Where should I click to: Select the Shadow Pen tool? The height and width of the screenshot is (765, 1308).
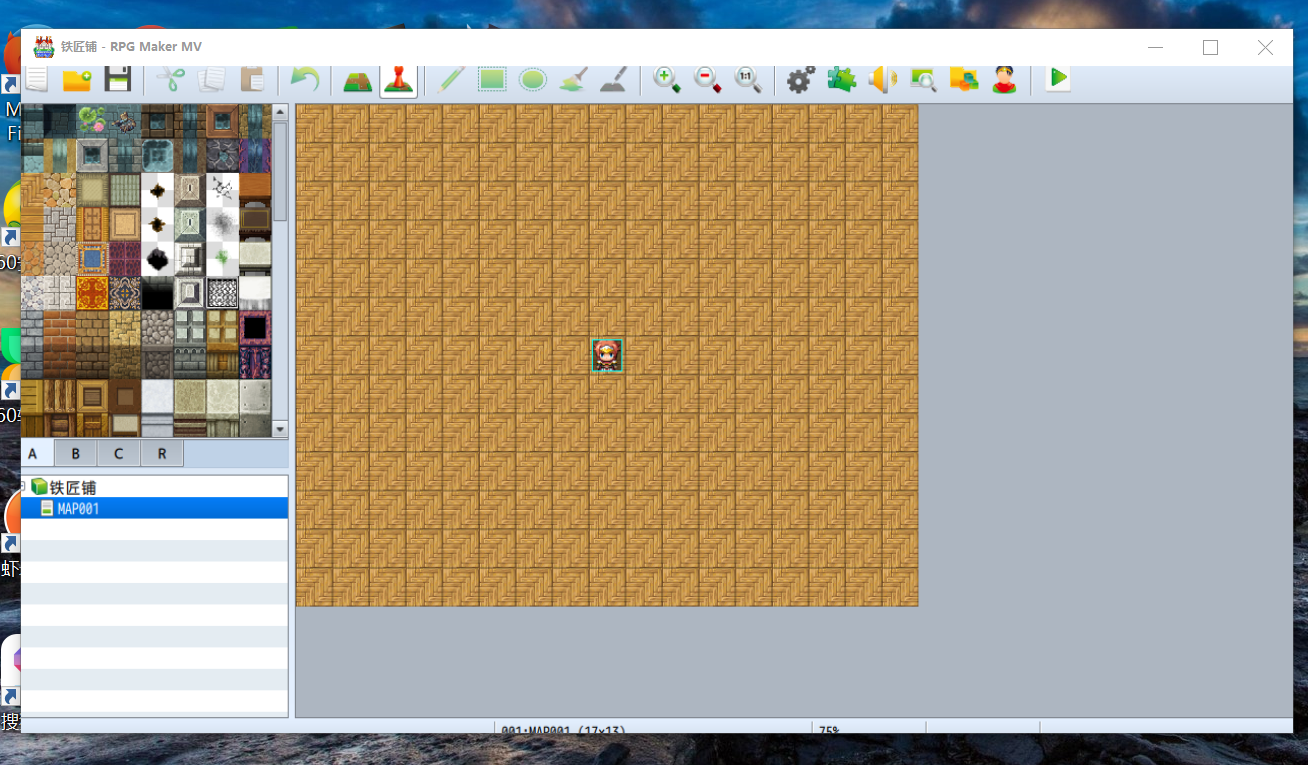click(x=614, y=79)
